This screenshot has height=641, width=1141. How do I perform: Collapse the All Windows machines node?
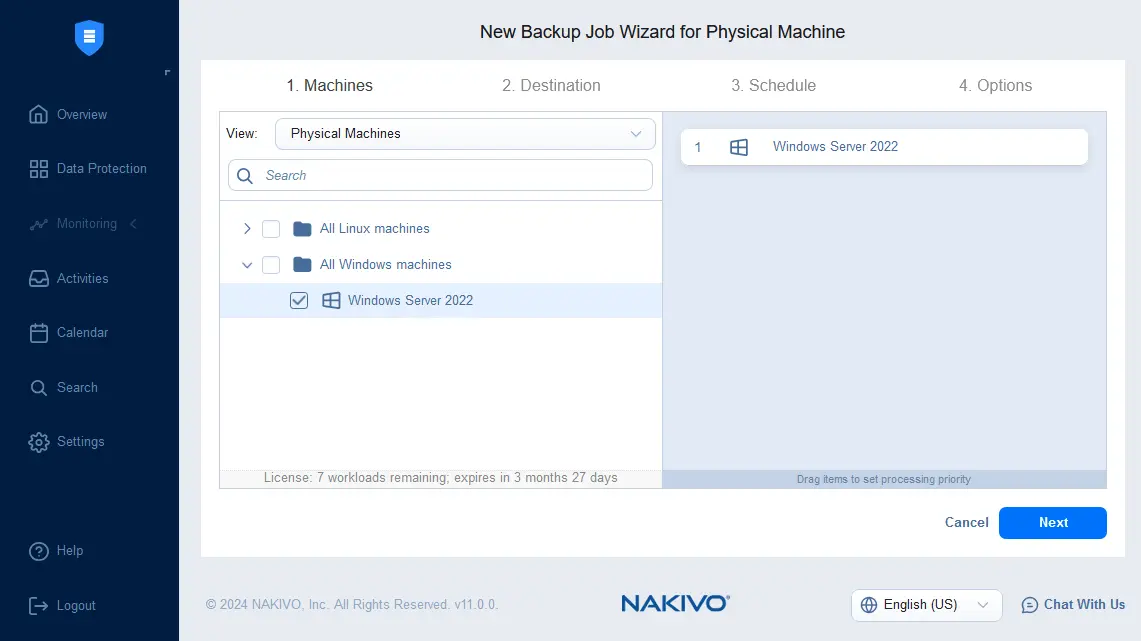pos(247,265)
